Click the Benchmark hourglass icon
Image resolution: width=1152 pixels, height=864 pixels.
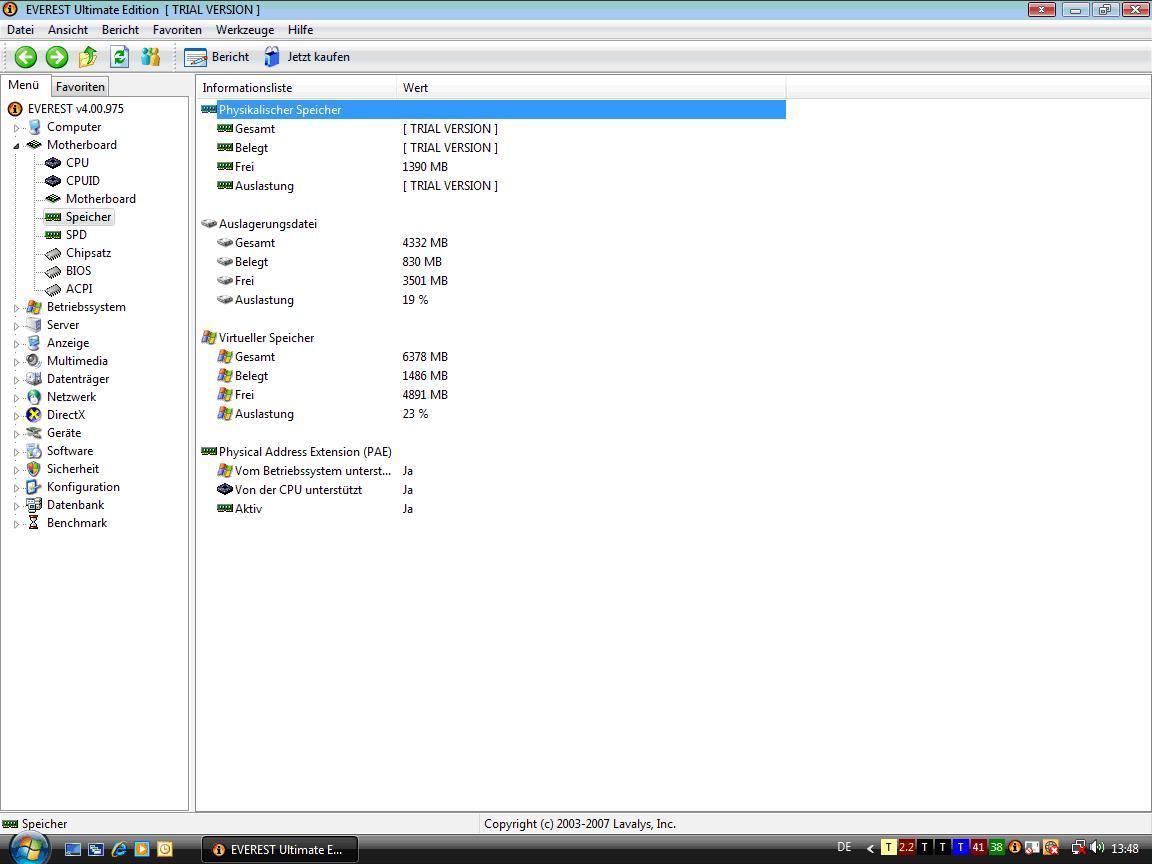pyautogui.click(x=34, y=523)
